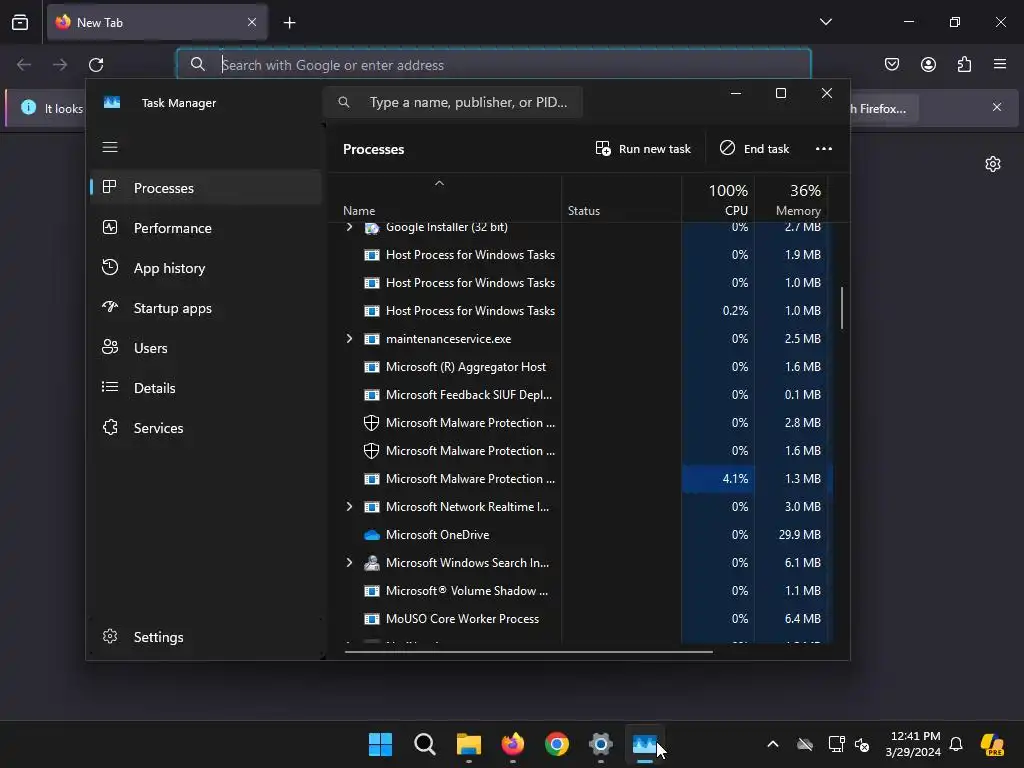The width and height of the screenshot is (1024, 768).
Task: Open Firefox list all tabs dropdown
Action: click(x=825, y=22)
